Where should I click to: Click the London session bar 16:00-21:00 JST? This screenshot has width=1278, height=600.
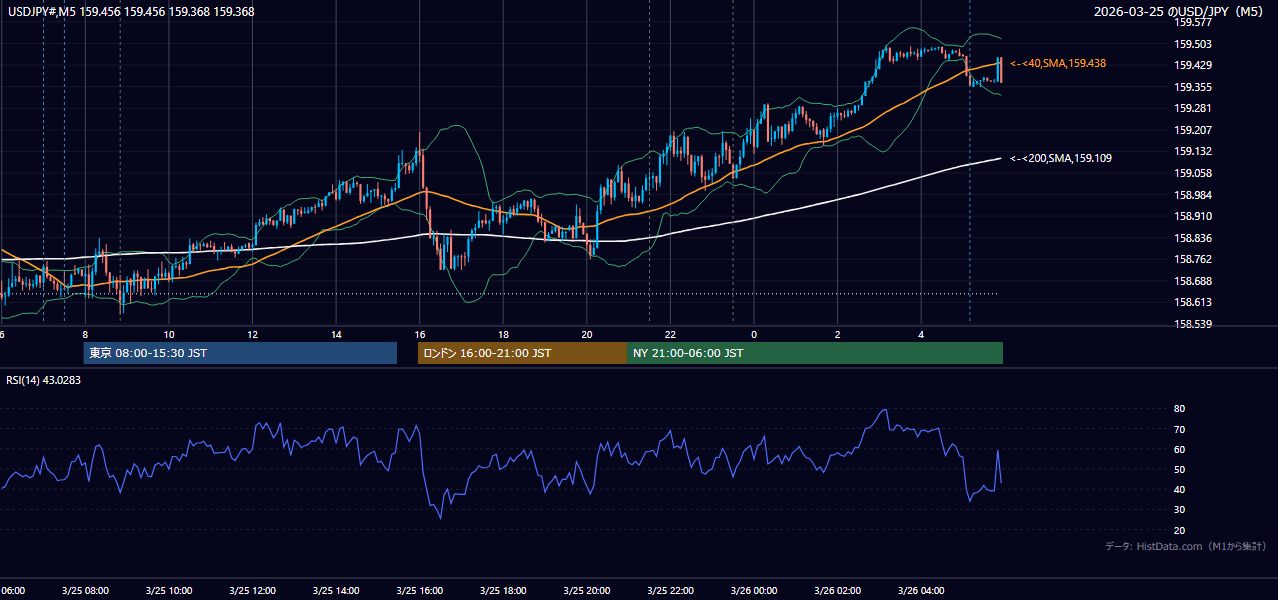pyautogui.click(x=522, y=353)
